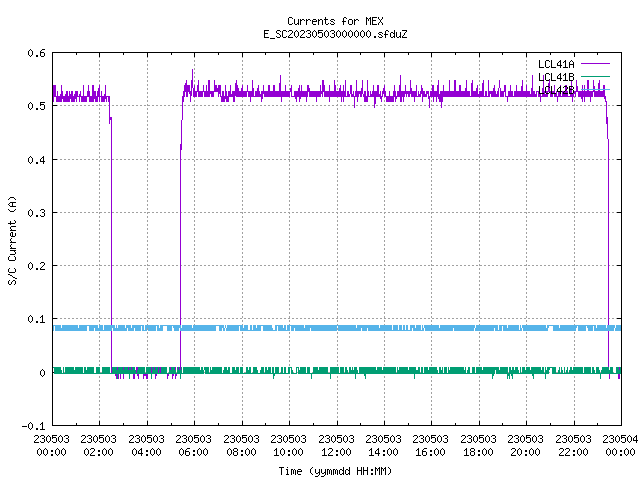The height and width of the screenshot is (480, 640).
Task: Click the y-axis tick value 0.2
Action: pos(36,266)
